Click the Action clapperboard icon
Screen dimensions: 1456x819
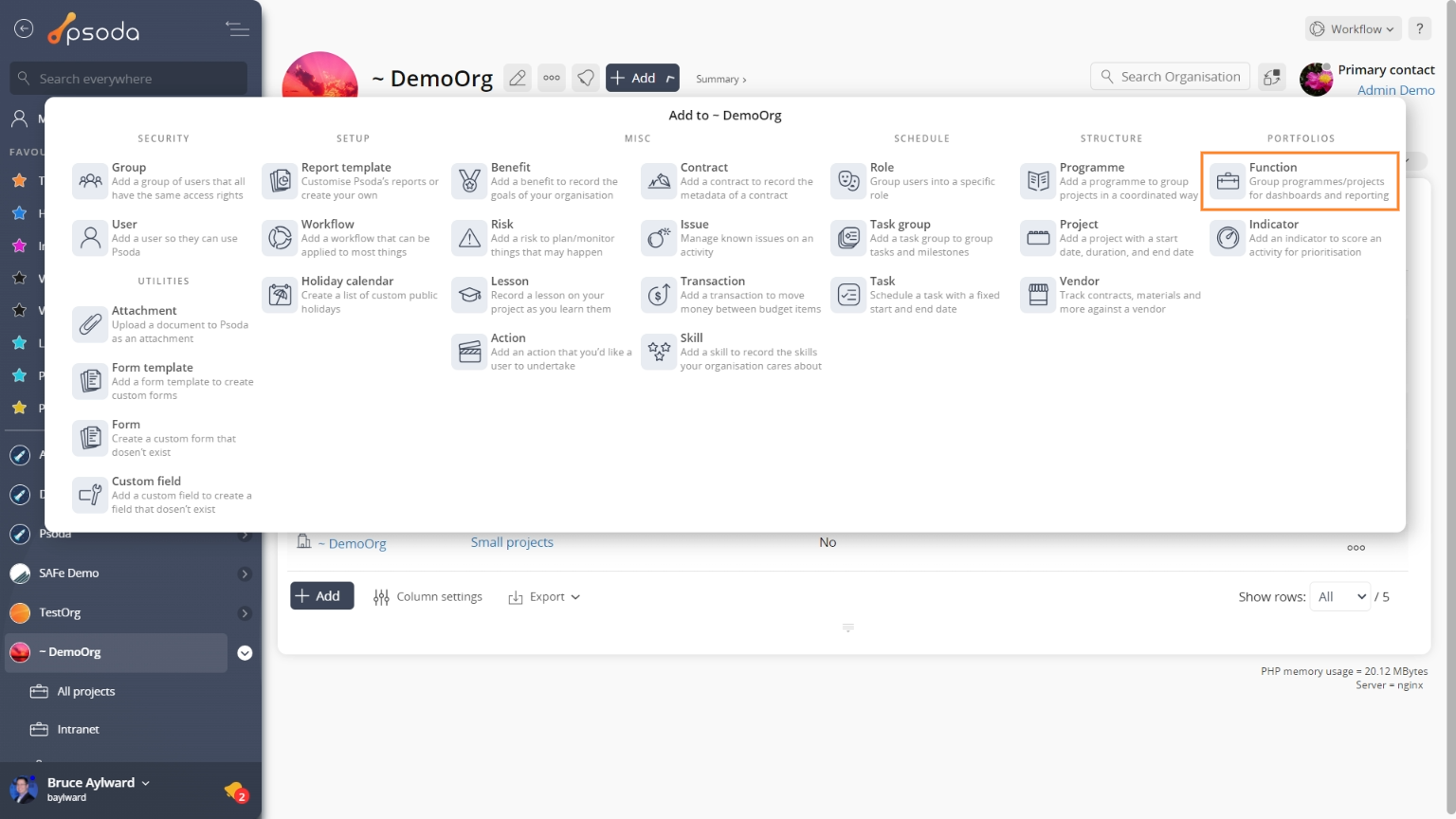click(470, 352)
